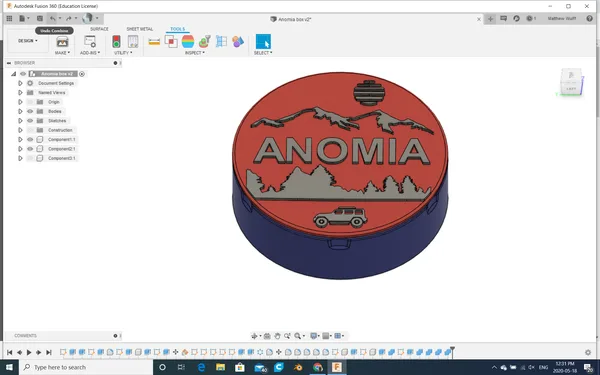Image resolution: width=600 pixels, height=375 pixels.
Task: Open the UTILITY menu
Action: pyautogui.click(x=123, y=53)
